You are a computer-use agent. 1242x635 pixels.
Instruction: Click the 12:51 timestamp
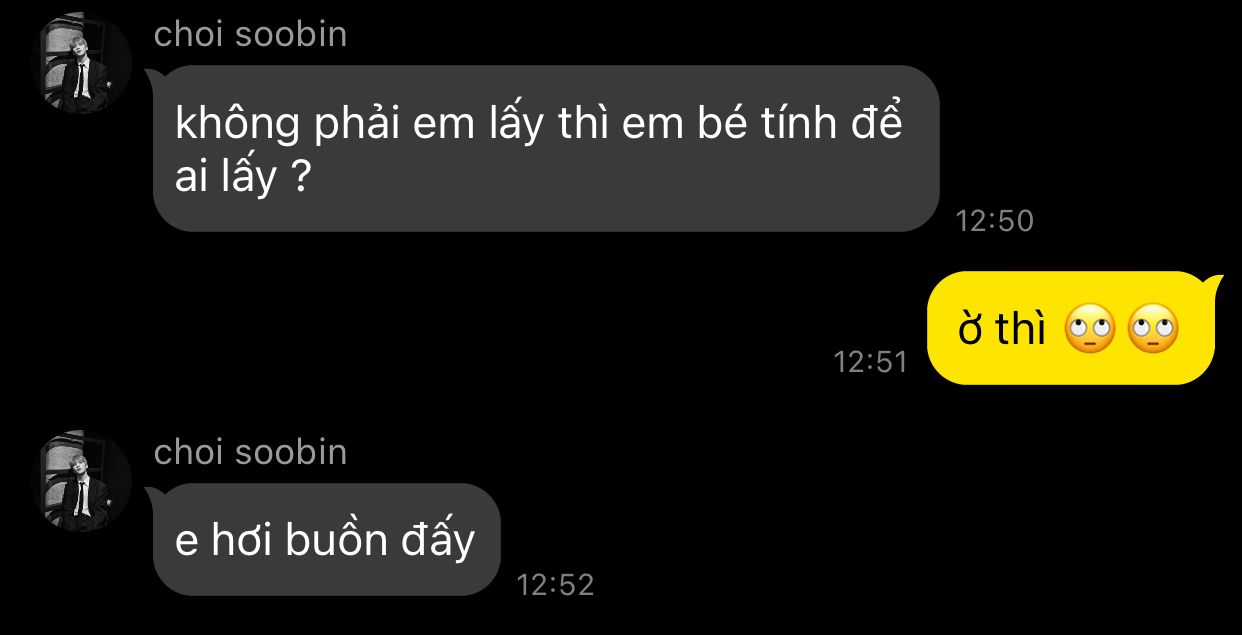[x=871, y=362]
